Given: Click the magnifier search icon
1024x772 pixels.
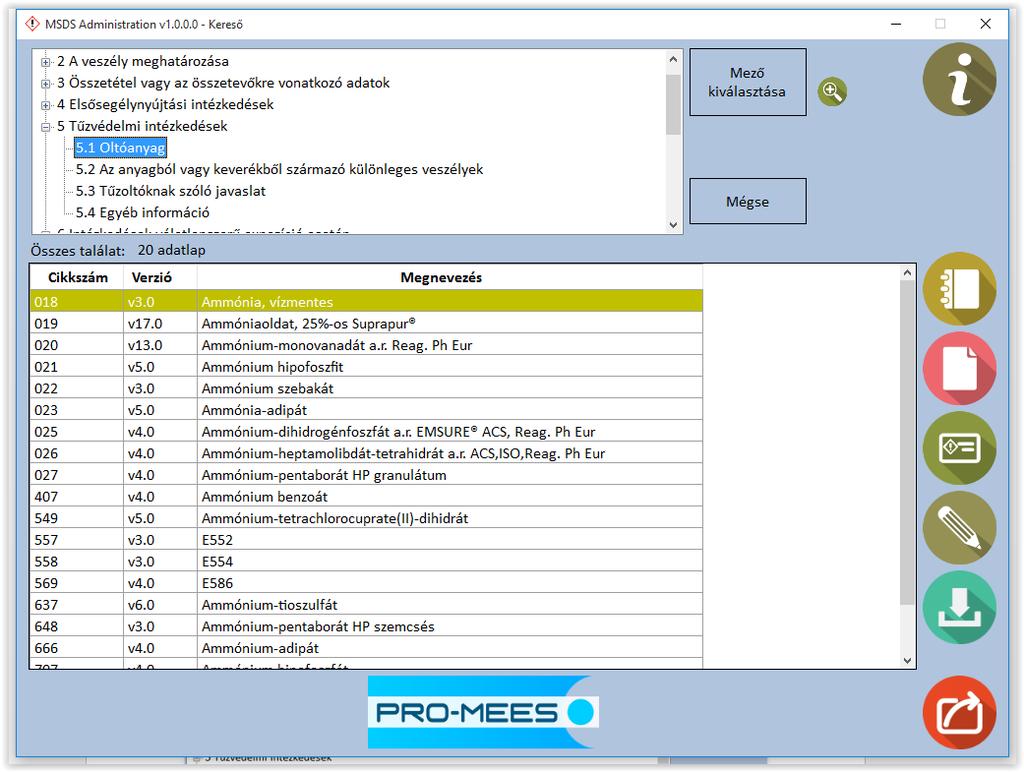Looking at the screenshot, I should click(831, 91).
